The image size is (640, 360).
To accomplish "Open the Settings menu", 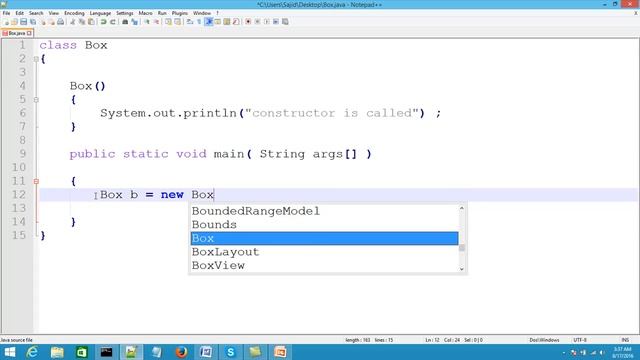I will tap(124, 13).
